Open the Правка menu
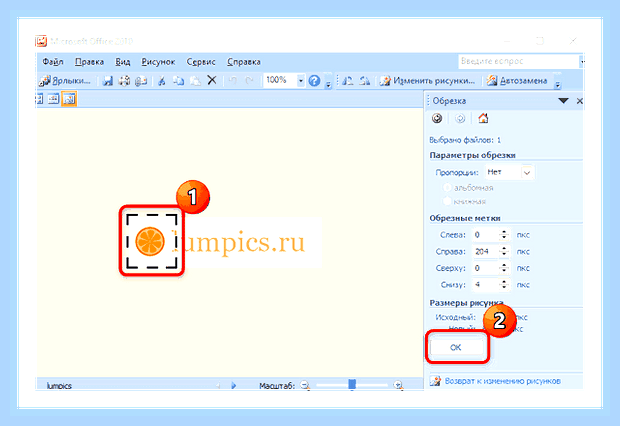 click(x=89, y=62)
